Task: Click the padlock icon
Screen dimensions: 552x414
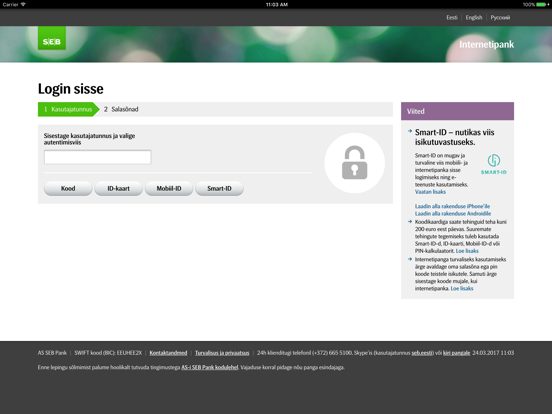Action: tap(355, 163)
